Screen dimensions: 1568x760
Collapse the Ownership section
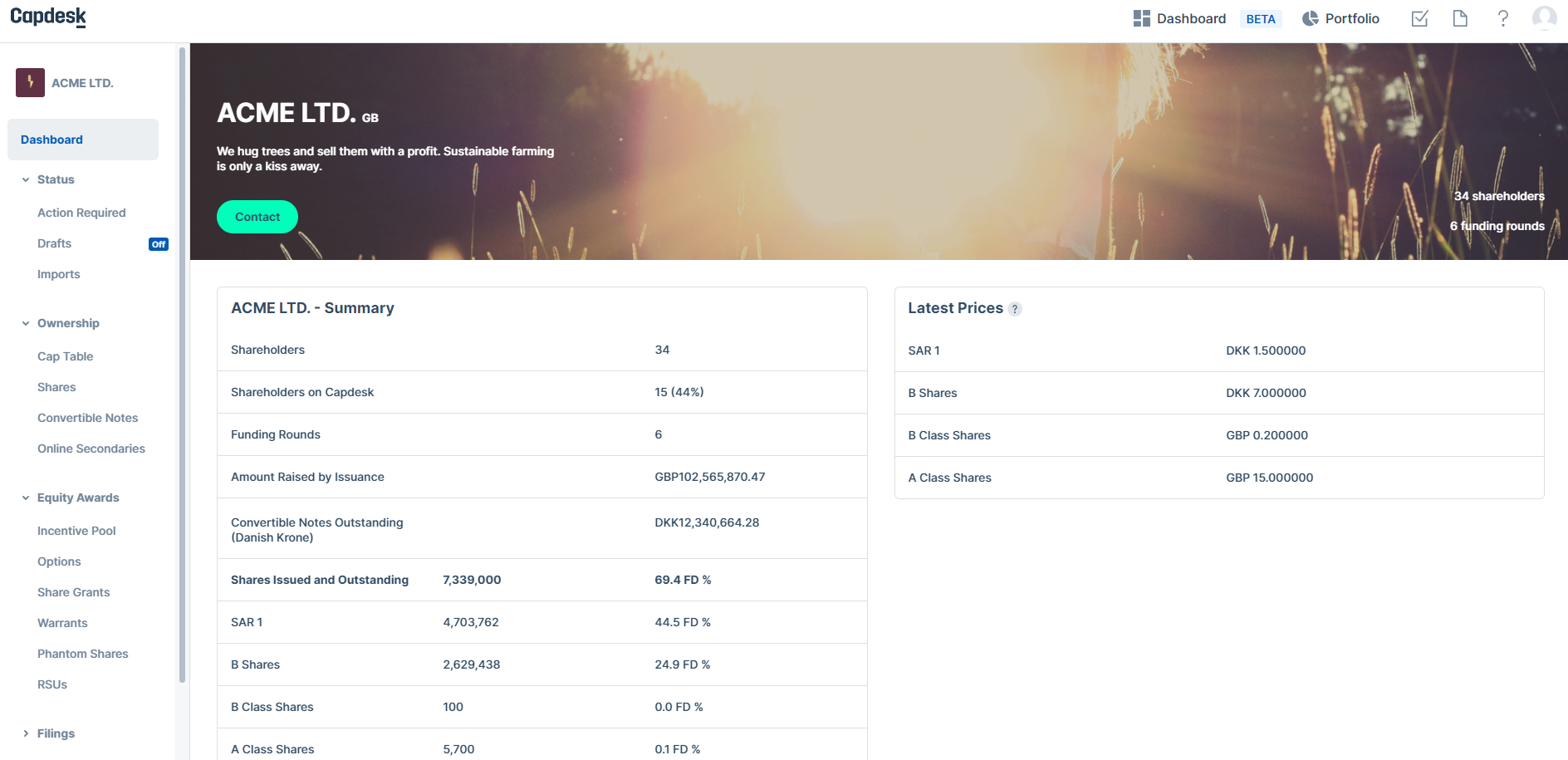[x=24, y=323]
